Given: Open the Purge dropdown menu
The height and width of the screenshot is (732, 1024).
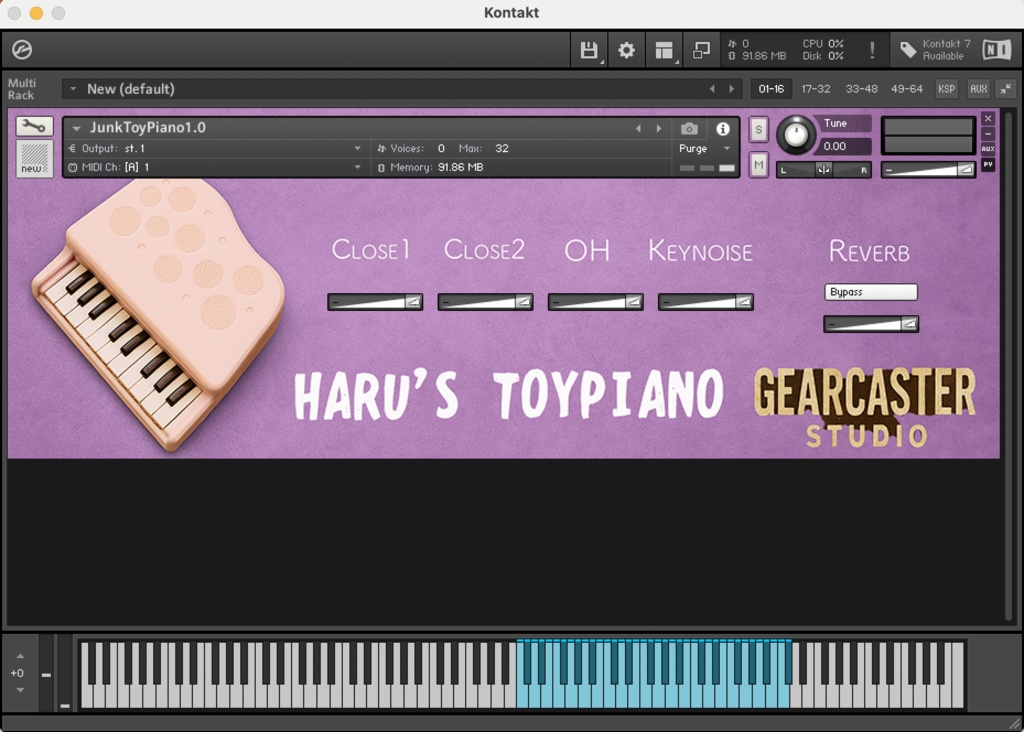Looking at the screenshot, I should (705, 148).
